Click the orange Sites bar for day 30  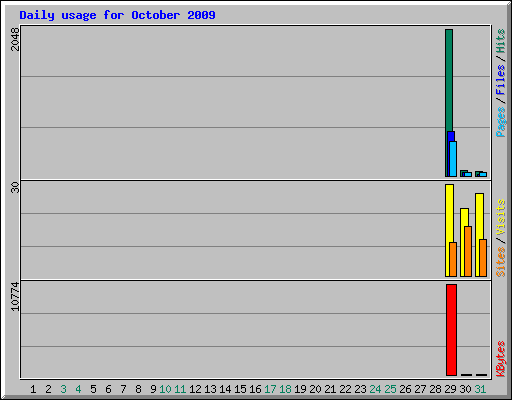(468, 251)
